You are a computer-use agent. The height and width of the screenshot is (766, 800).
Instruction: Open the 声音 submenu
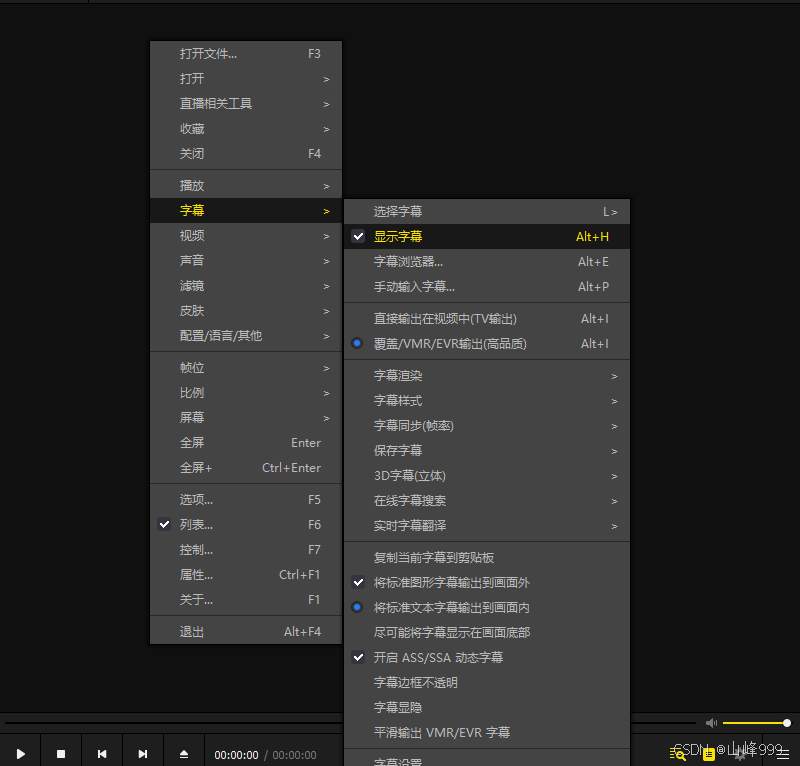click(x=246, y=261)
